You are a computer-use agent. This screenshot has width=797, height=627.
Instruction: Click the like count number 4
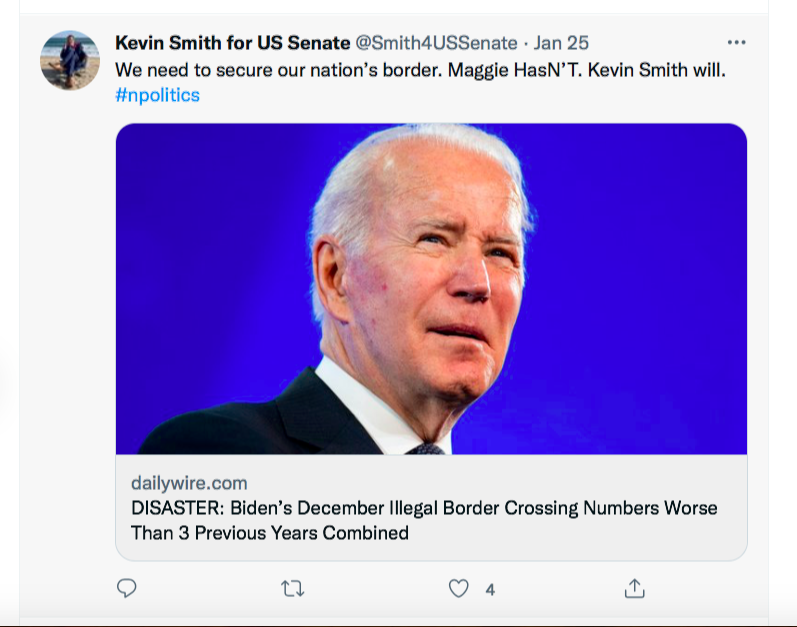click(490, 590)
